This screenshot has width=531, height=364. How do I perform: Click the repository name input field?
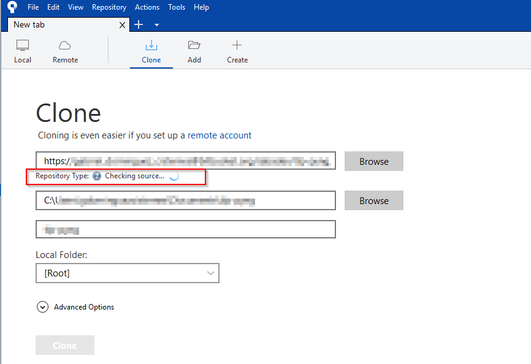coord(186,230)
